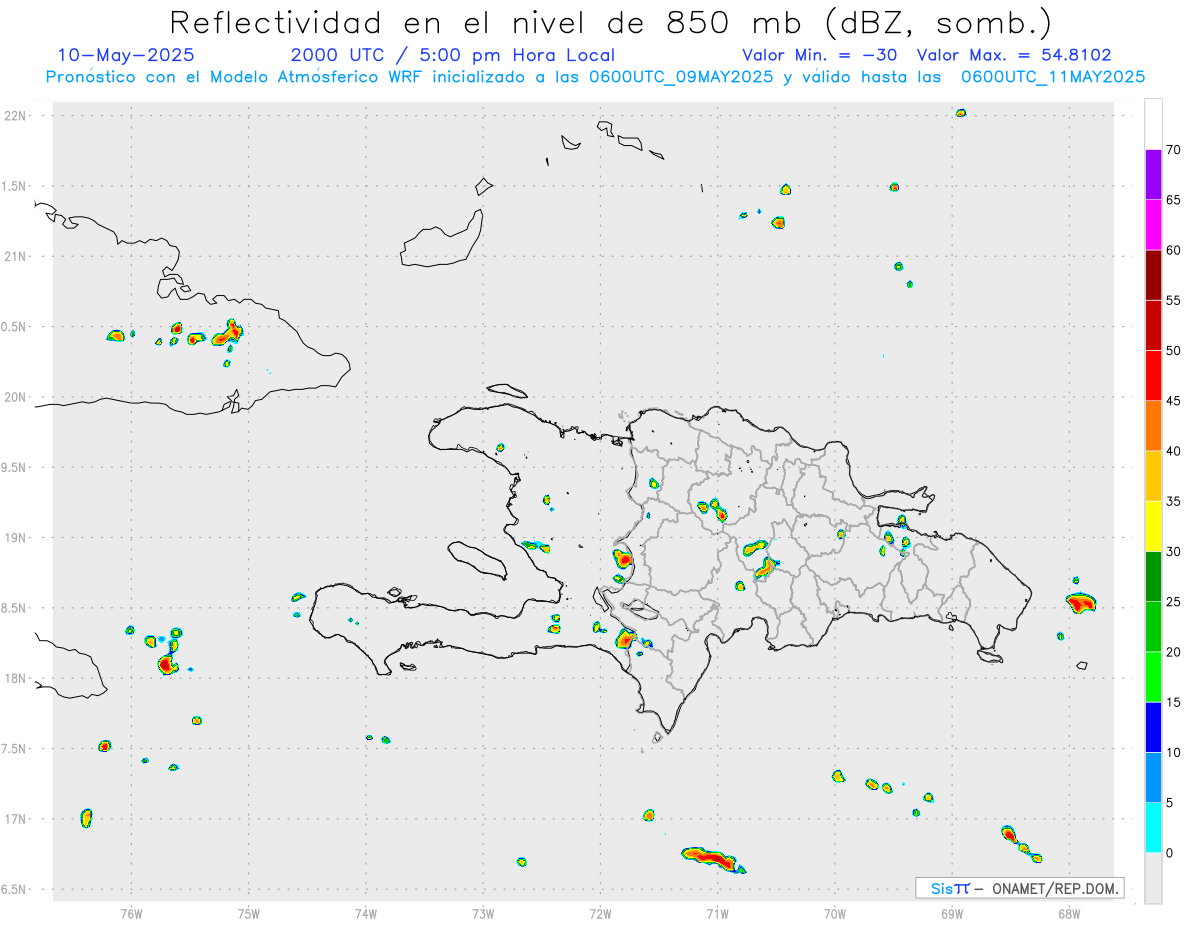Click the longitude label '75W'
Image resolution: width=1200 pixels, height=927 pixels.
(249, 913)
